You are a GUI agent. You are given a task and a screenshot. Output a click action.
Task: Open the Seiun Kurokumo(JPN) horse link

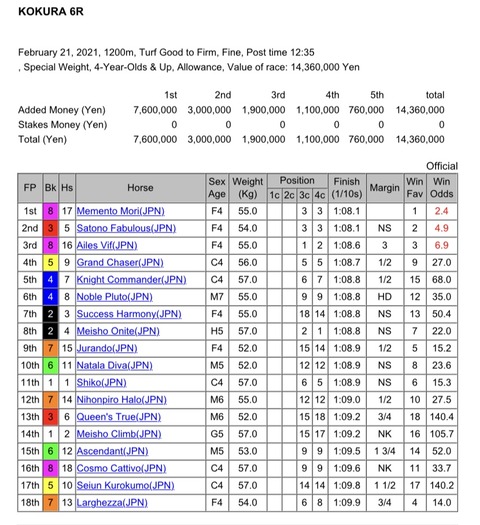click(x=125, y=485)
